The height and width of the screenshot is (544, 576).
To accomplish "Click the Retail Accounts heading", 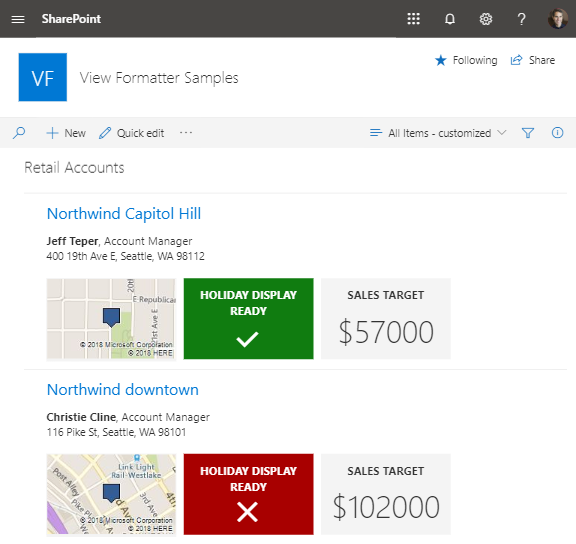I will 74,167.
